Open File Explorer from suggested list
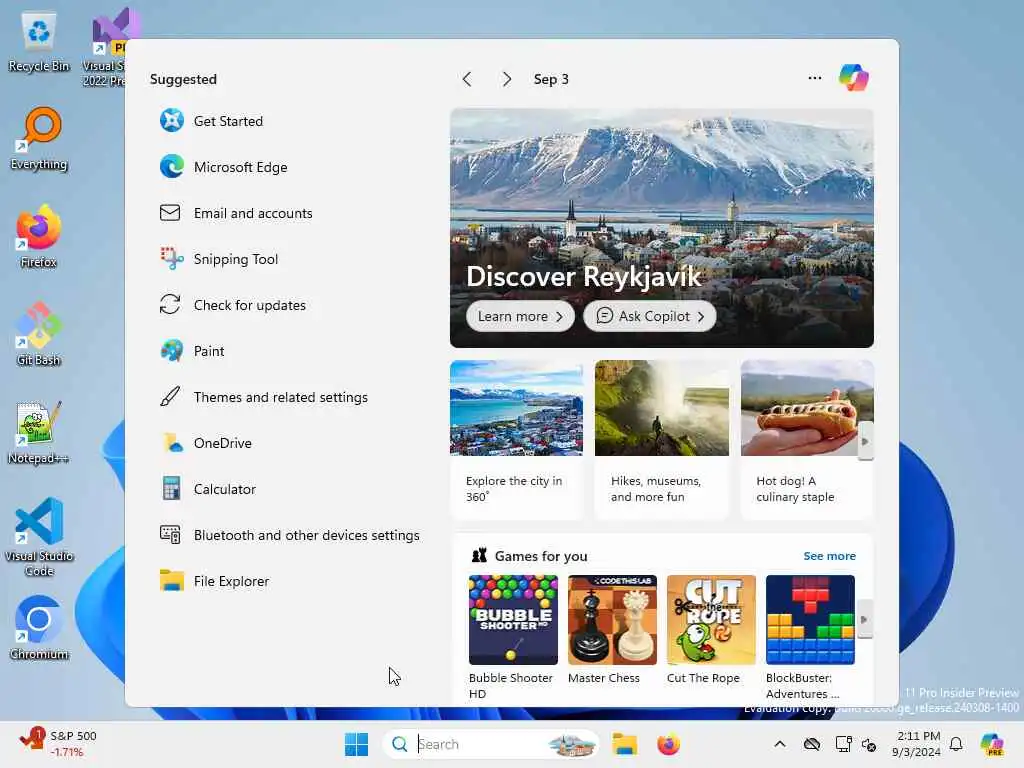This screenshot has height=768, width=1024. tap(214, 581)
